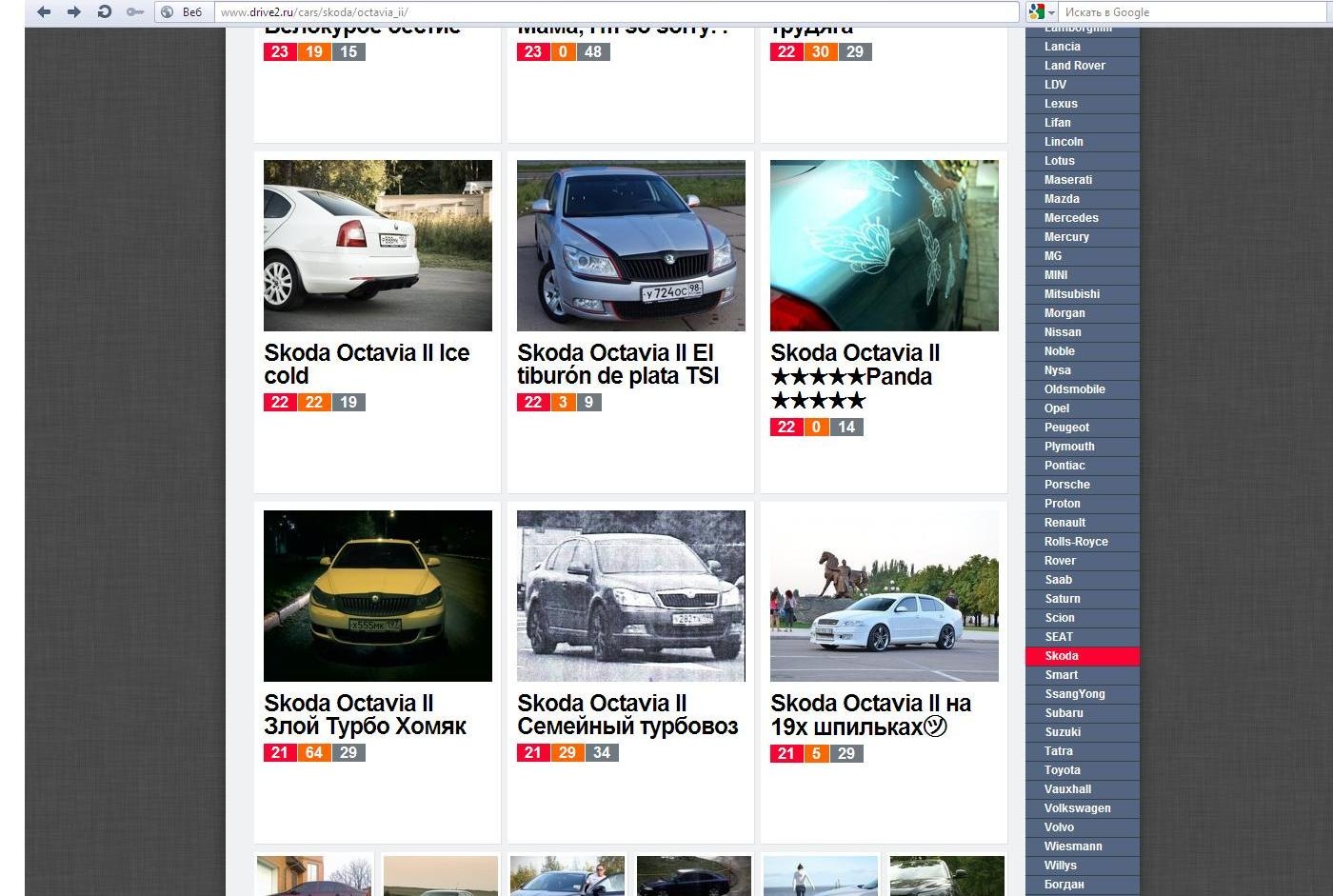1333x896 pixels.
Task: Open the silver El tiburón de plata photo
Action: pyautogui.click(x=631, y=246)
